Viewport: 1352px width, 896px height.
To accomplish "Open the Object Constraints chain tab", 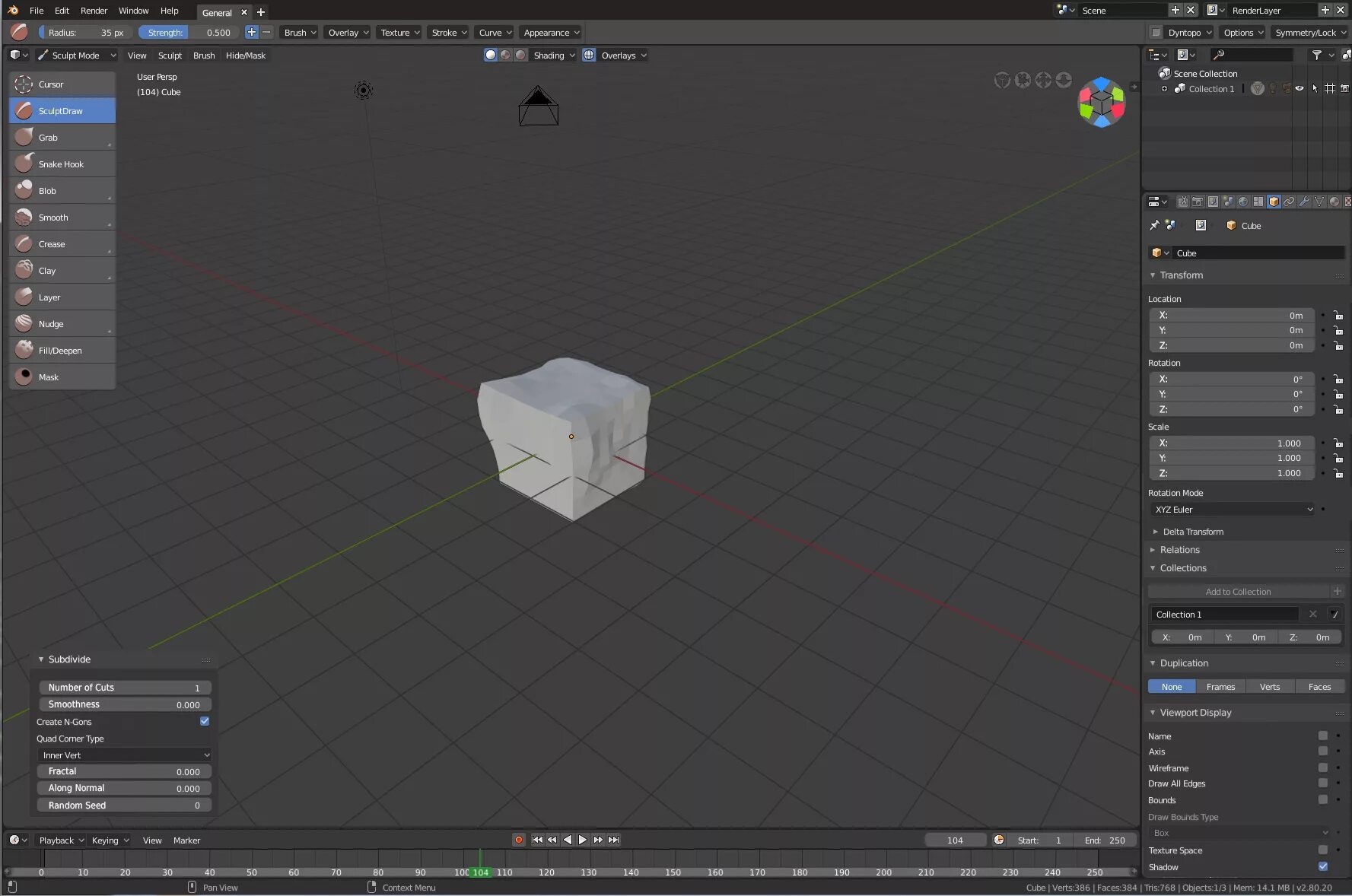I will [1289, 202].
